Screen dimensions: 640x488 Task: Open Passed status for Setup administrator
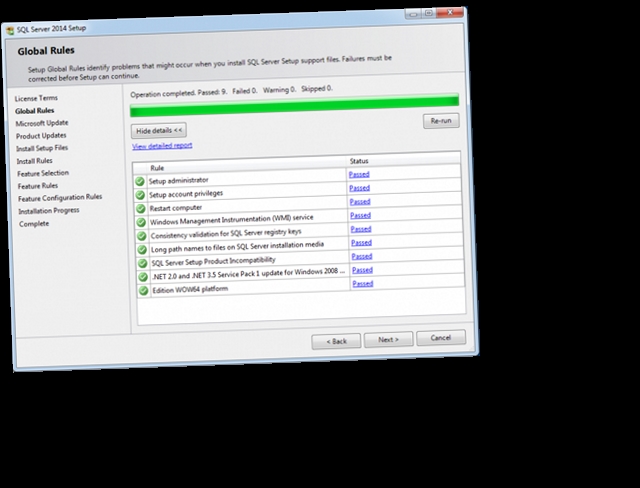coord(359,174)
